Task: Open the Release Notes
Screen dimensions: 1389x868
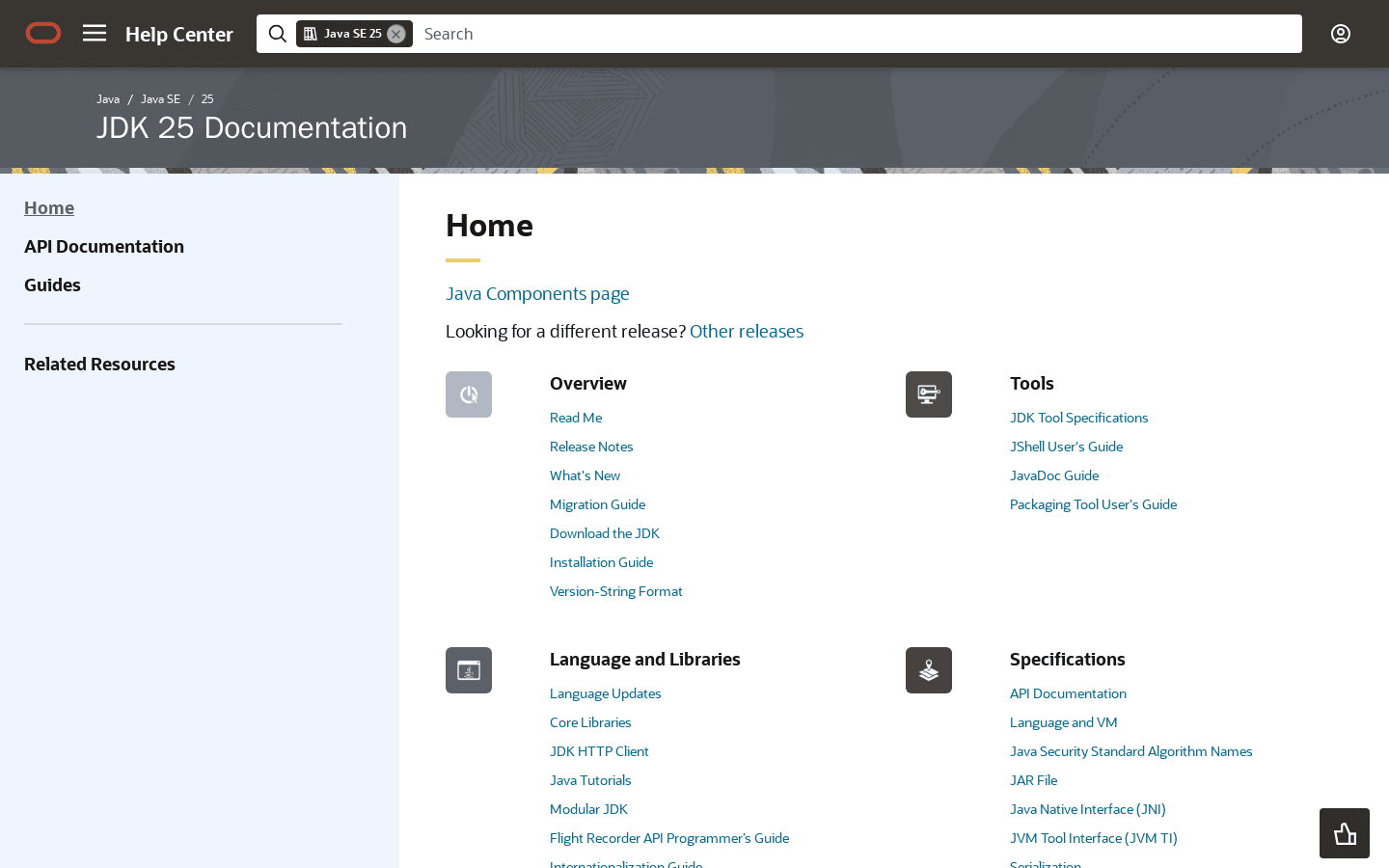Action: [x=591, y=446]
